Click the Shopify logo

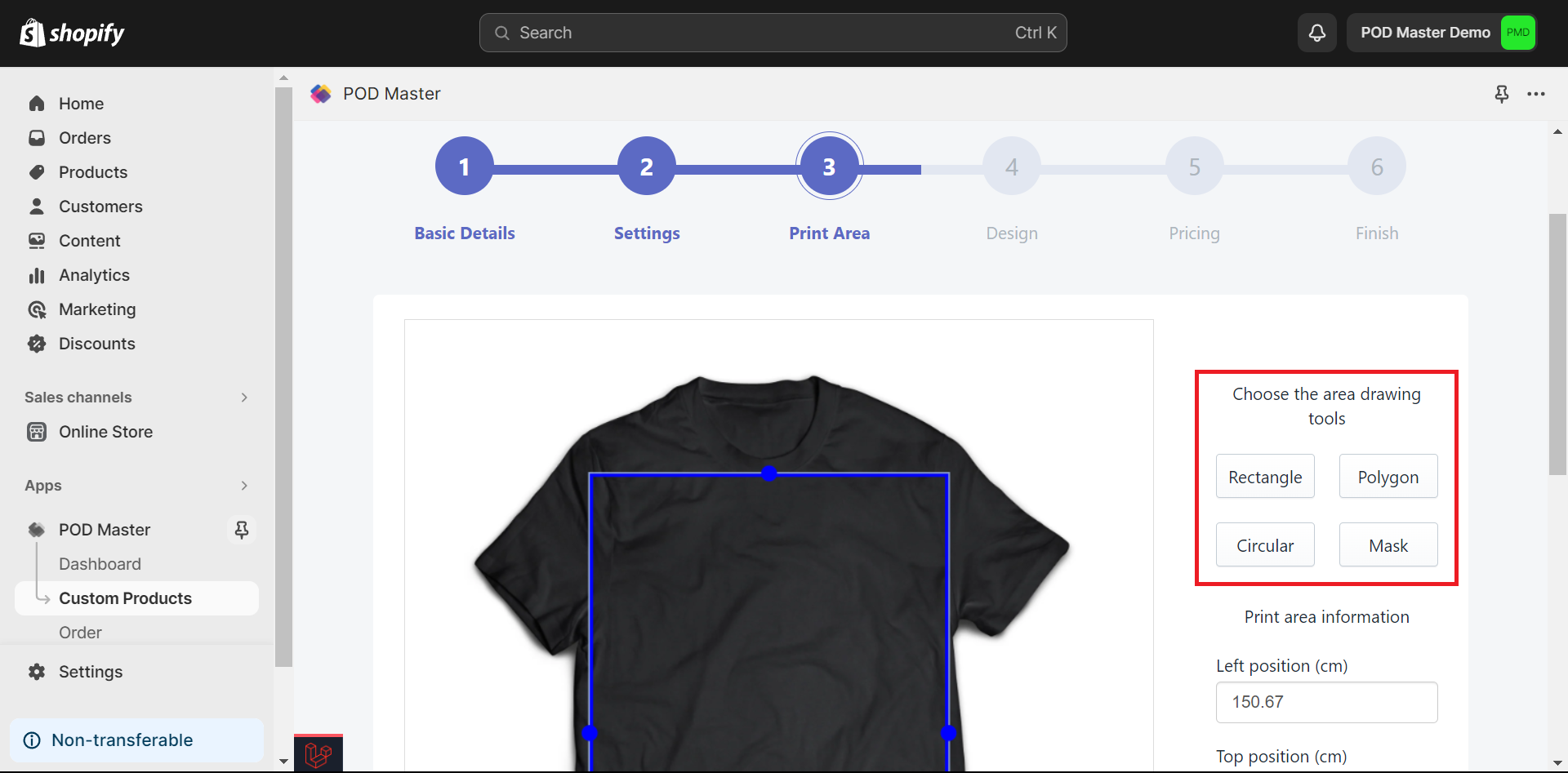pyautogui.click(x=72, y=33)
